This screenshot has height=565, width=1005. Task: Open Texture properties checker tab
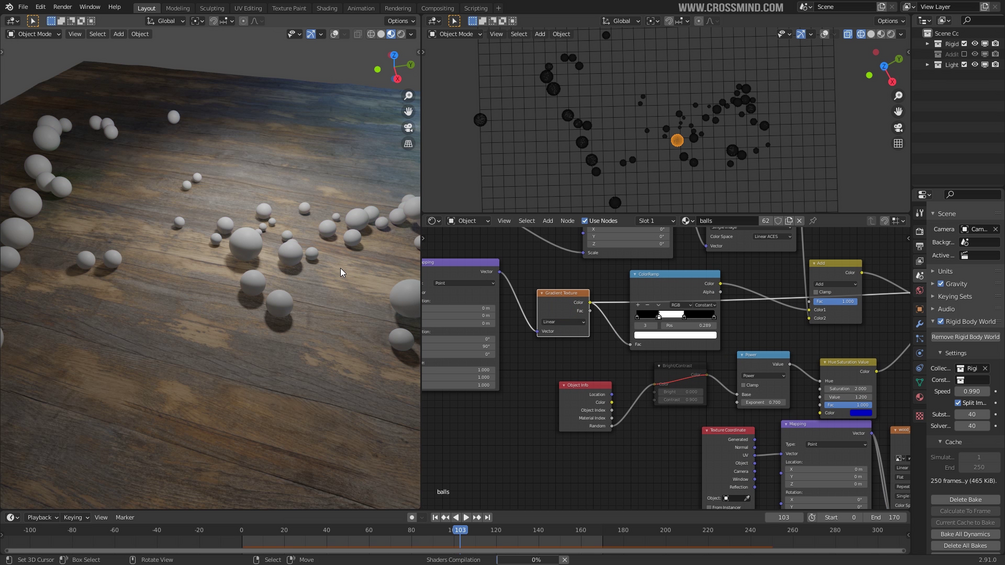pyautogui.click(x=920, y=416)
